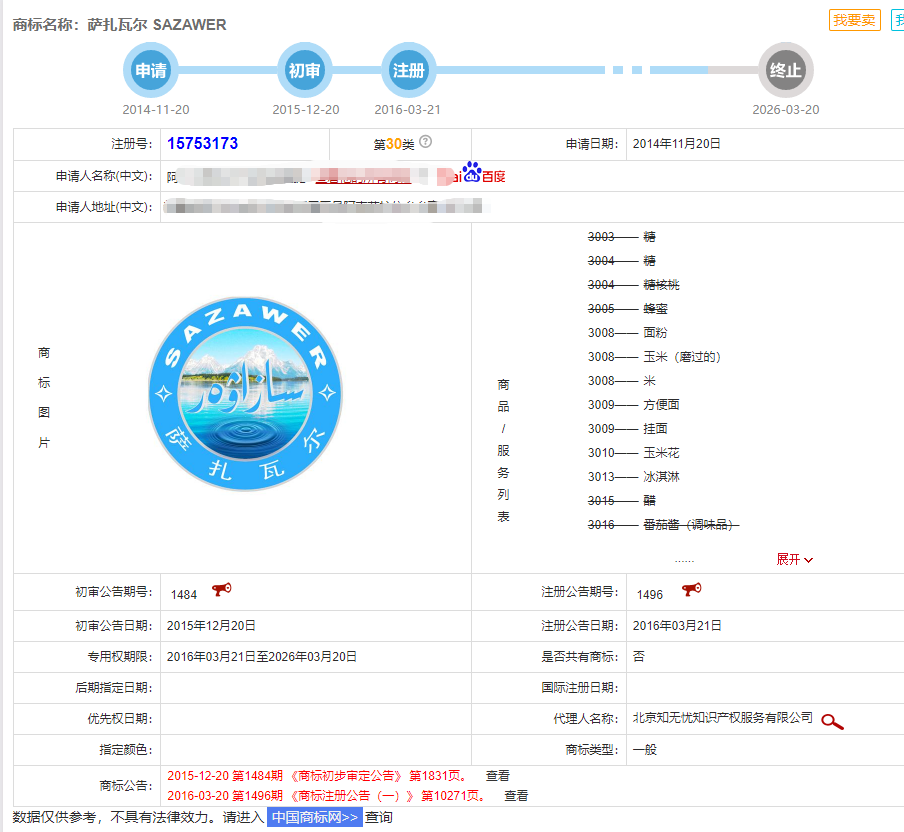The image size is (904, 832).
Task: Click the 申请 stage circle
Action: [151, 70]
